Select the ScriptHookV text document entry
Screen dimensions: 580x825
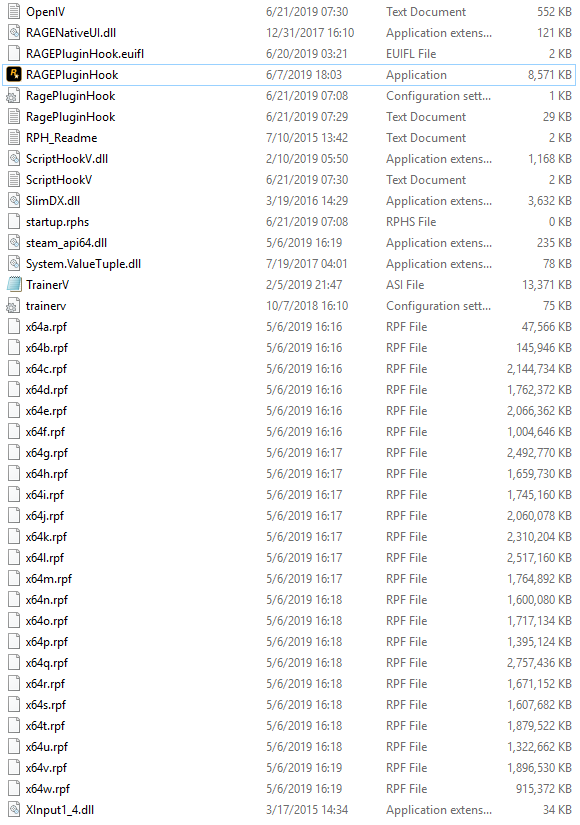click(290, 180)
